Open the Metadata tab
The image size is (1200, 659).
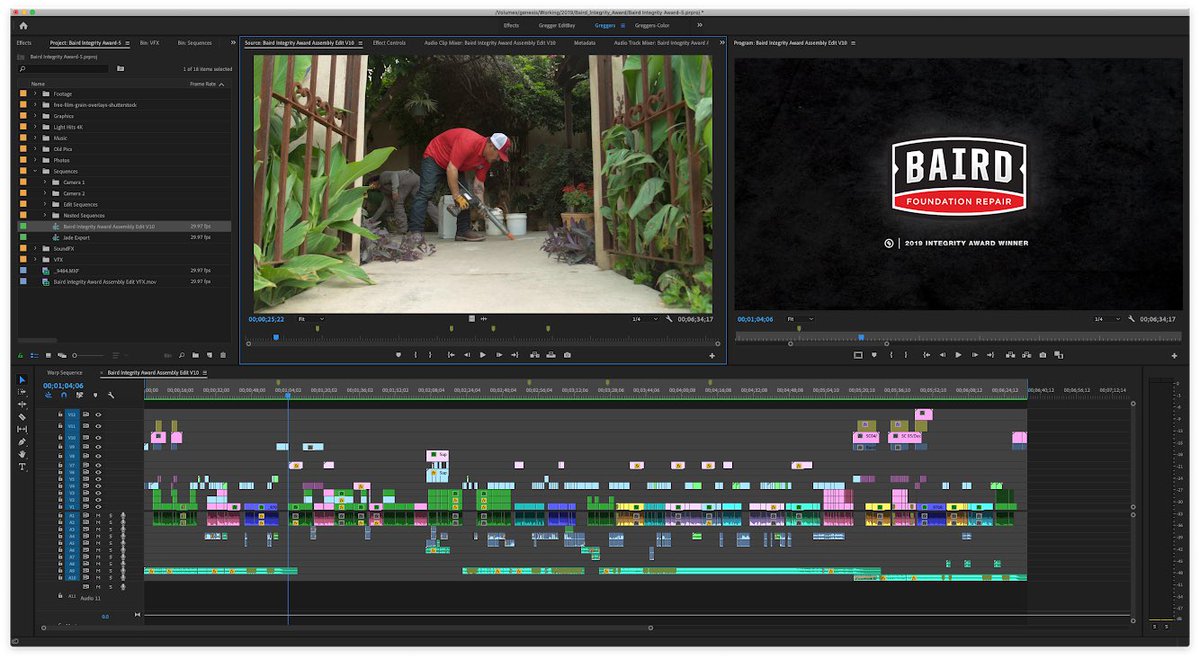(585, 43)
